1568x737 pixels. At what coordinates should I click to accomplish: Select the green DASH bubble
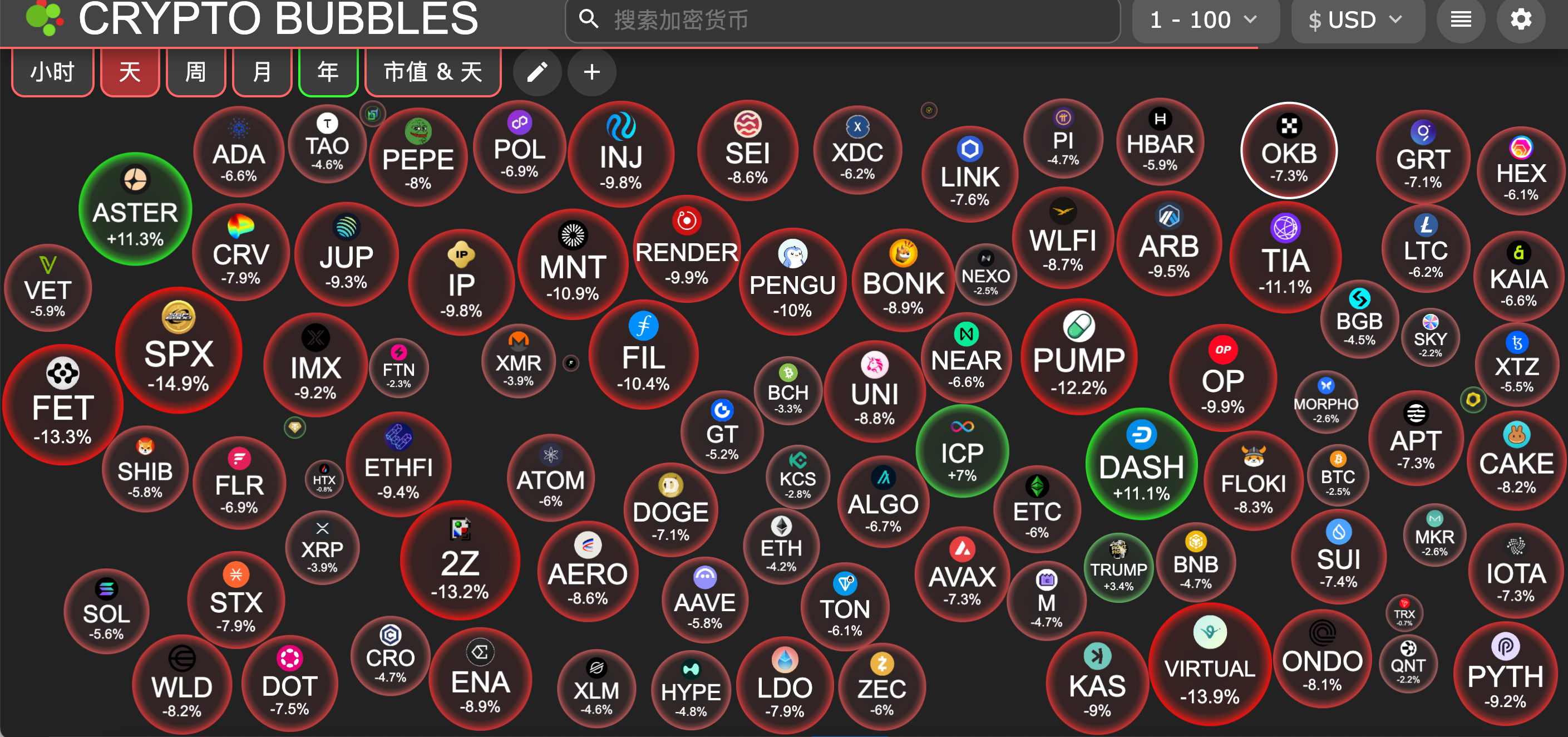[1141, 464]
